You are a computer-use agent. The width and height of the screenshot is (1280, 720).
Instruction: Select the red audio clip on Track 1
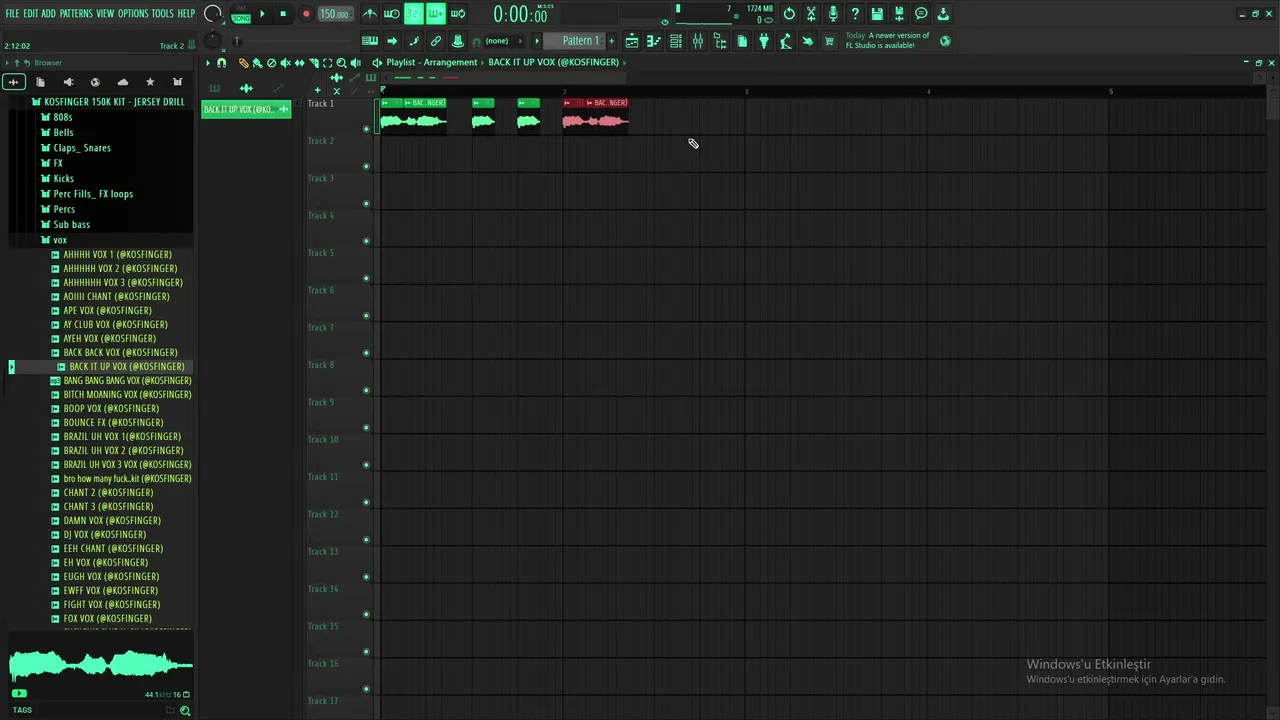tap(596, 116)
